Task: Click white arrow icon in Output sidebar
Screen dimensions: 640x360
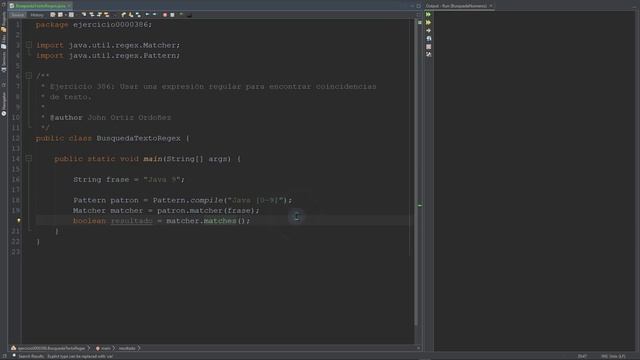Action: click(x=428, y=31)
